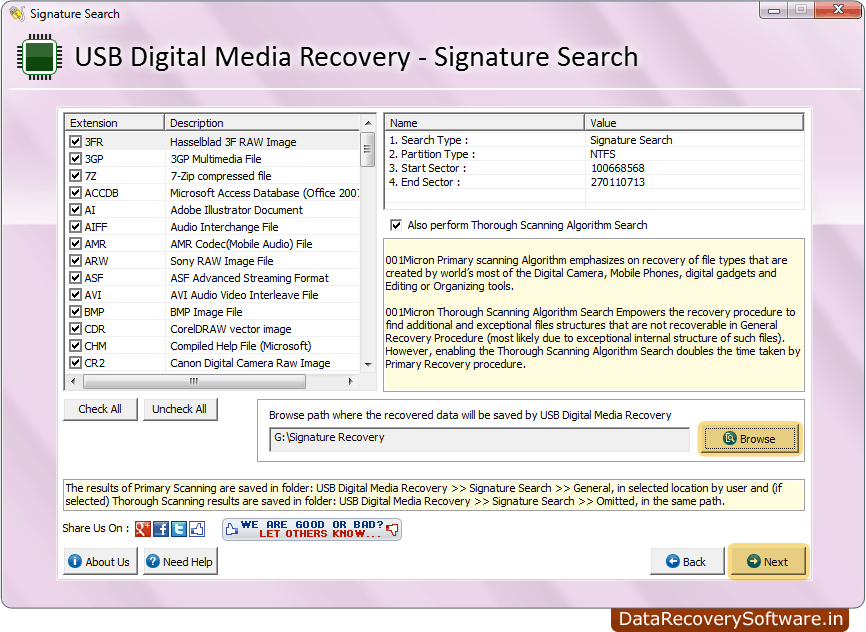Click the recovery path field 'G:\Signature Recovery'
Image resolution: width=866 pixels, height=632 pixels.
pos(479,439)
